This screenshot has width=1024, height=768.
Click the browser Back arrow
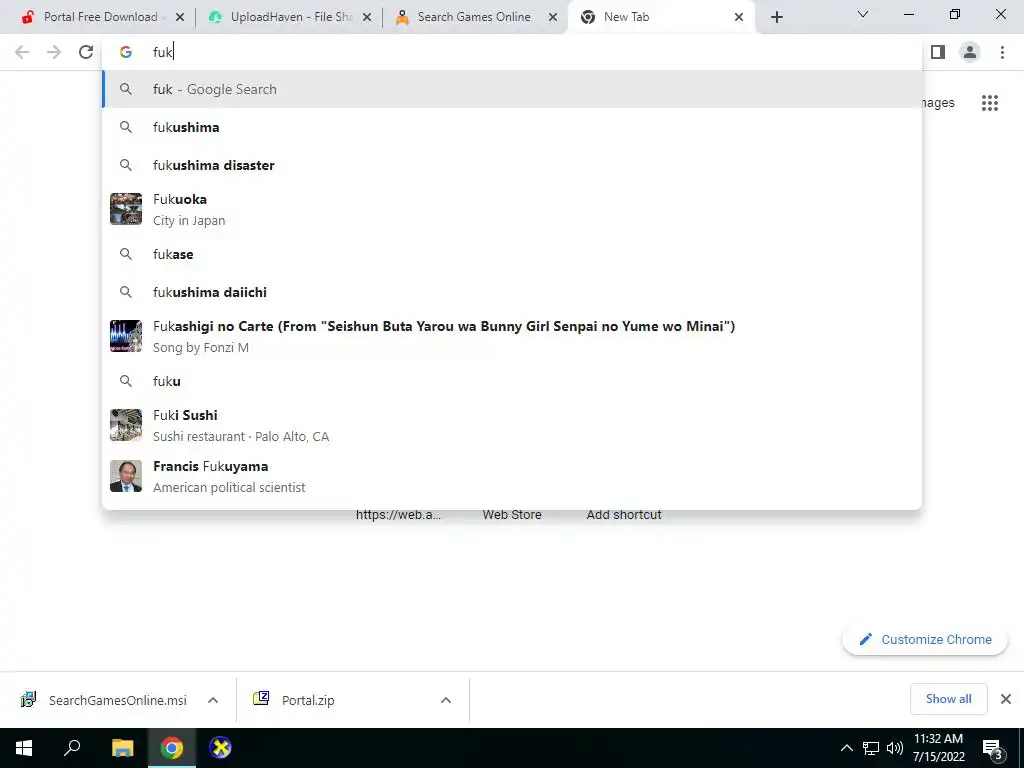click(x=22, y=52)
